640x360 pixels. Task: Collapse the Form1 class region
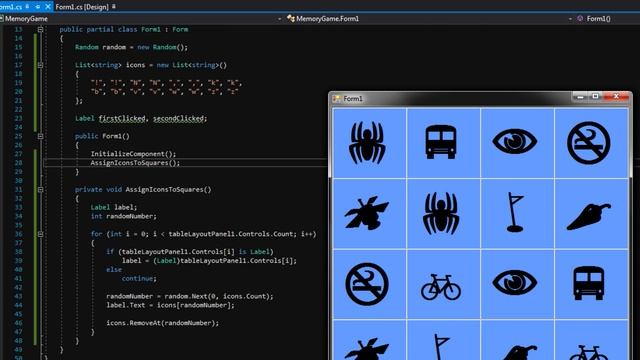tap(40, 29)
